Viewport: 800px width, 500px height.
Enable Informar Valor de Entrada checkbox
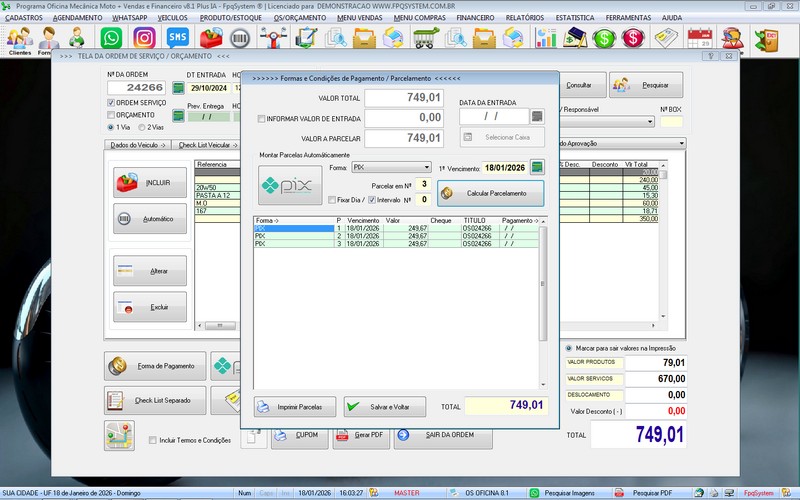pyautogui.click(x=262, y=118)
